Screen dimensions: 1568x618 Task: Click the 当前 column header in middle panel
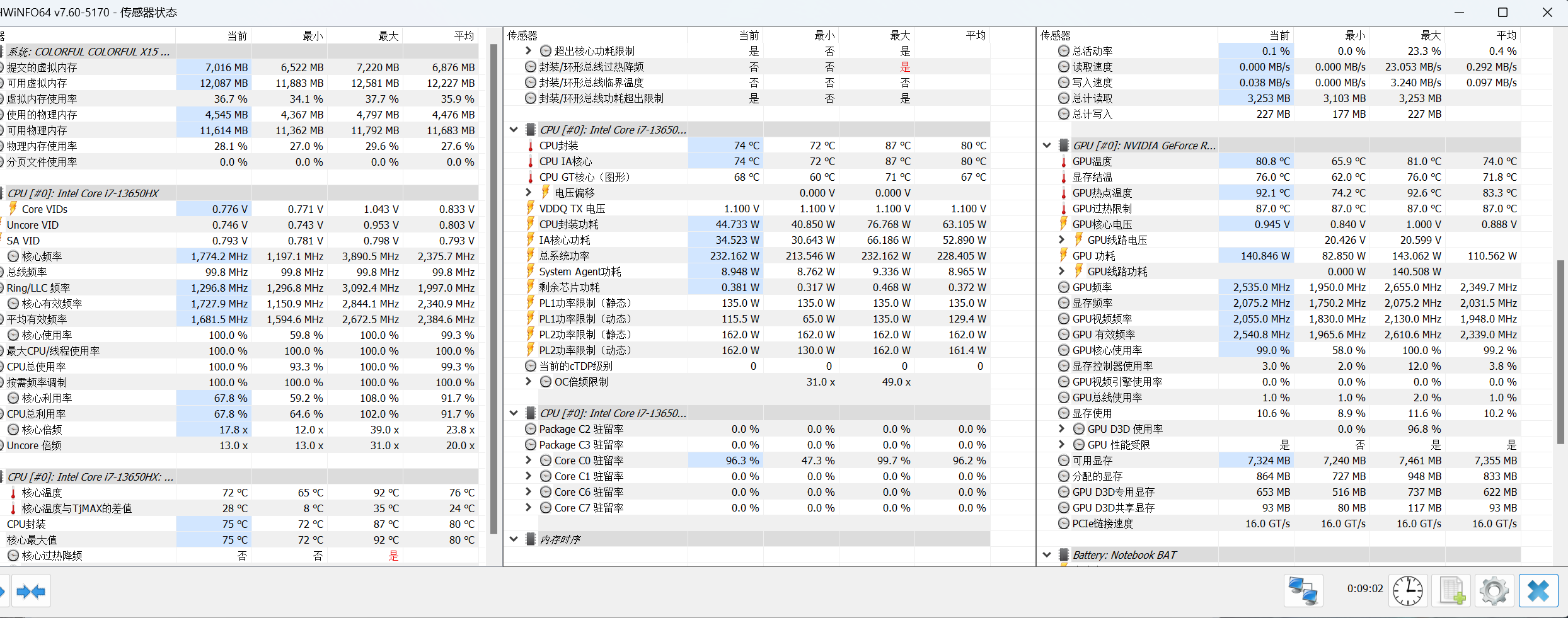[725, 35]
